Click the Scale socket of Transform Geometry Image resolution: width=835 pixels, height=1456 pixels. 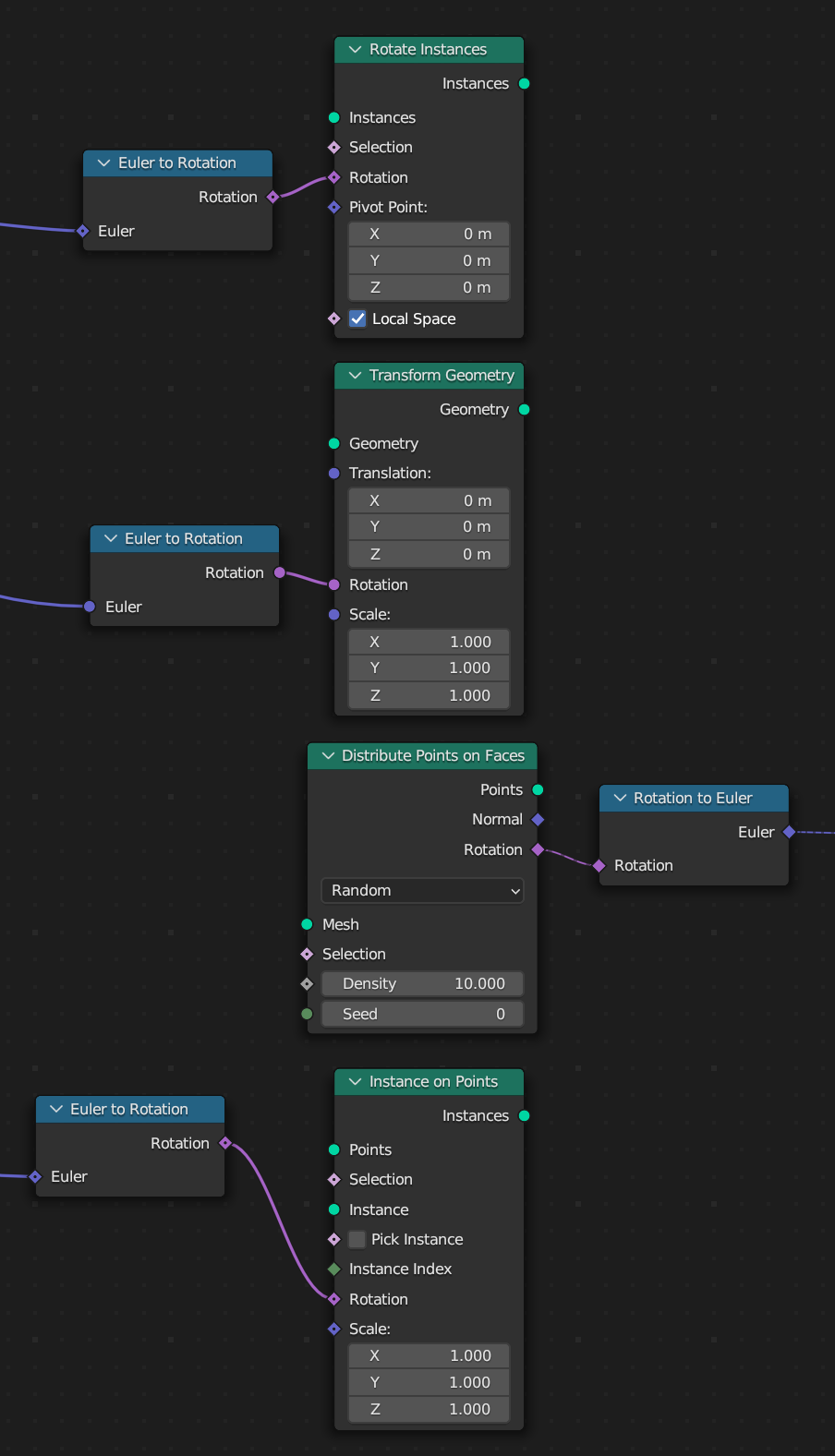pyautogui.click(x=334, y=615)
